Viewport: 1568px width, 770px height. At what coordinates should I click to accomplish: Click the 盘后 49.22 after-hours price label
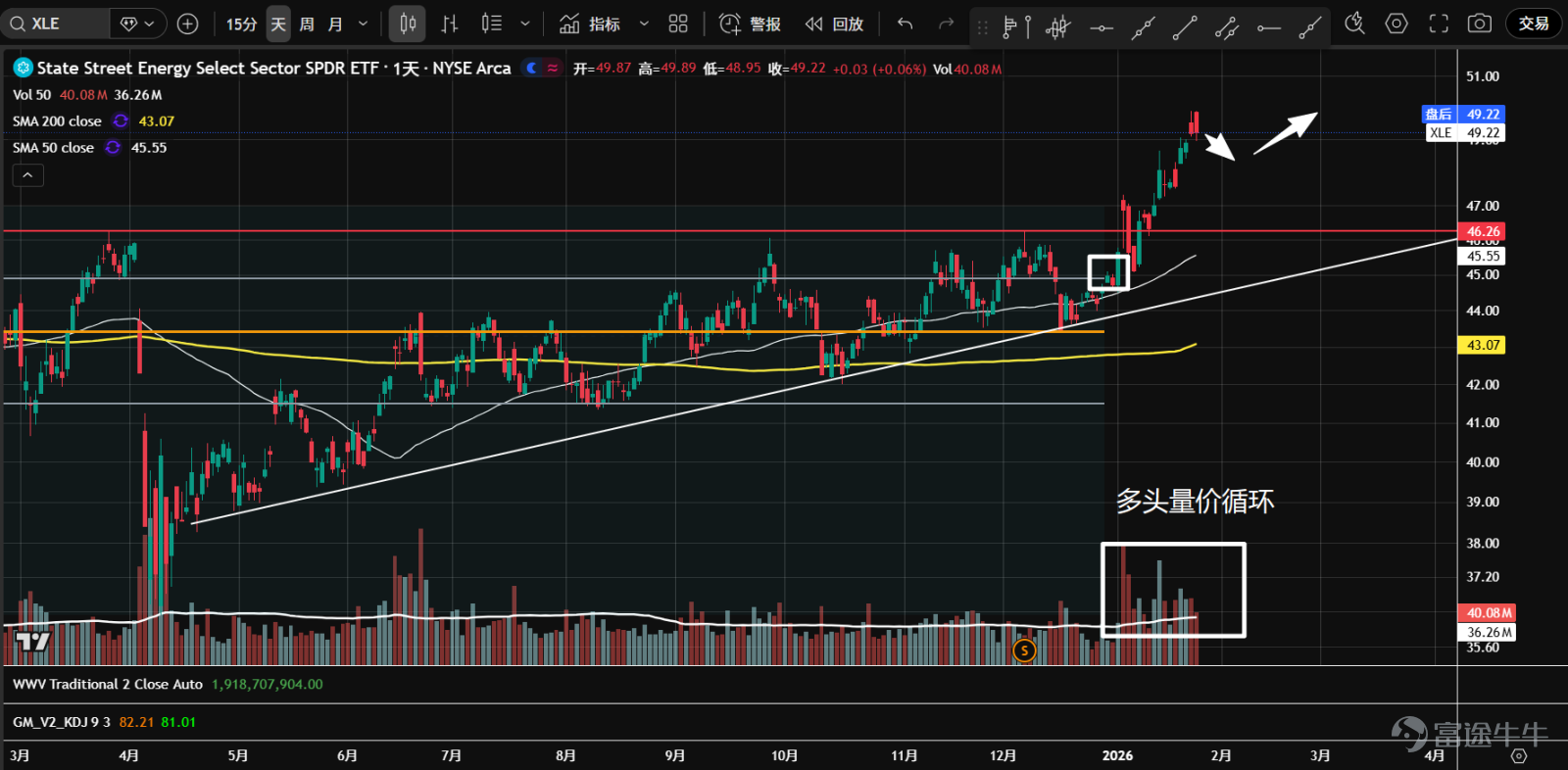click(x=1462, y=115)
